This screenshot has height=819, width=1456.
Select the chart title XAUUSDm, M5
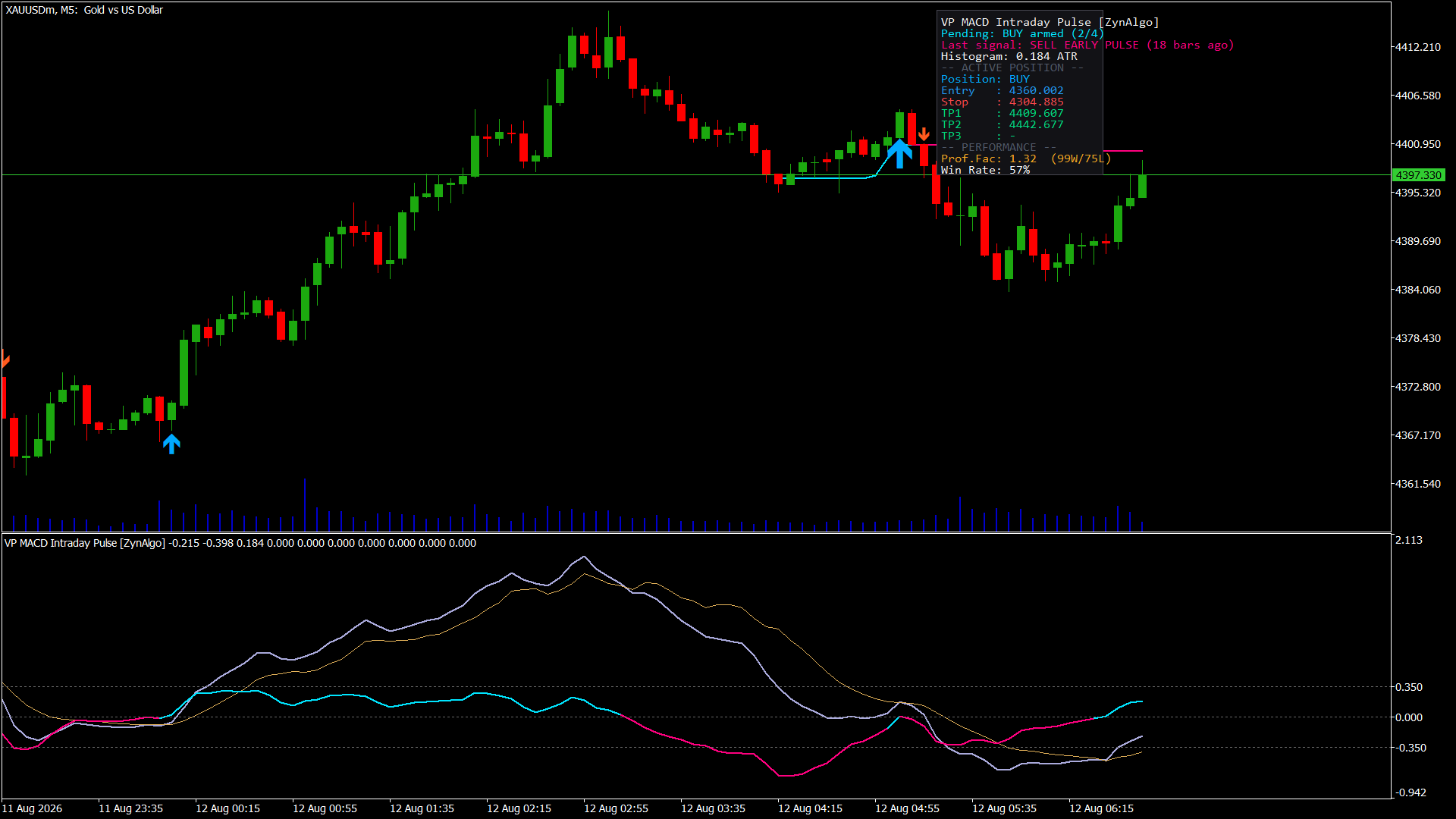click(x=84, y=10)
